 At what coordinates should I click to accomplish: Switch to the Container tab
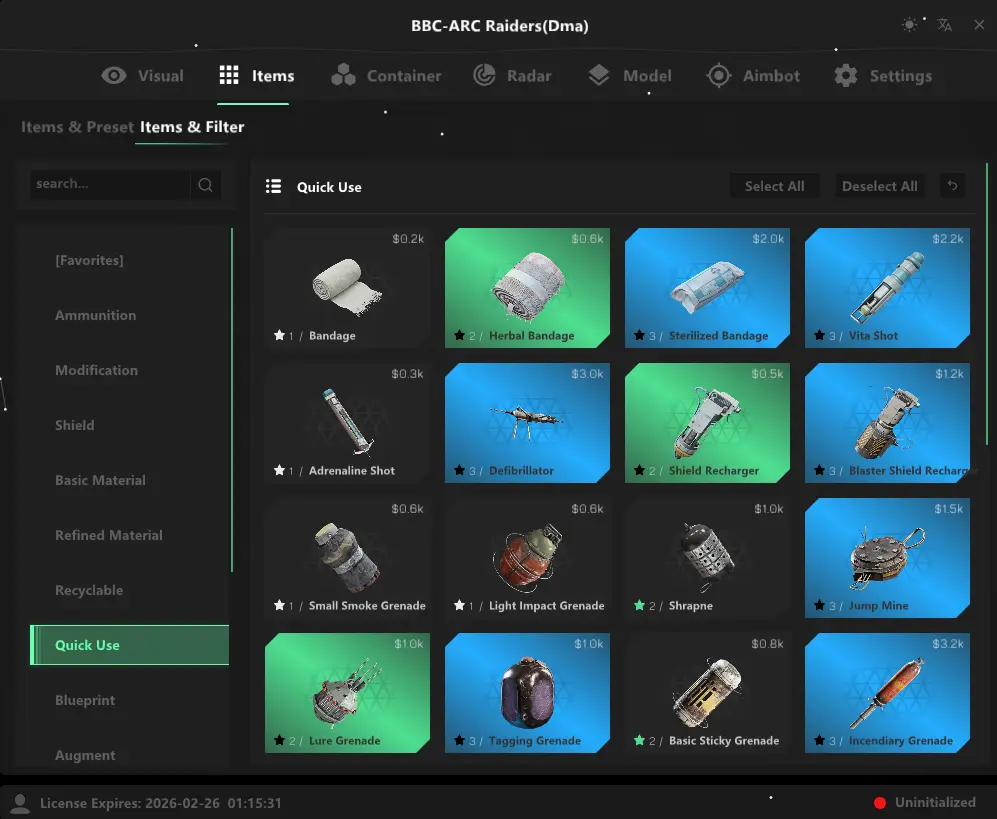tap(388, 75)
